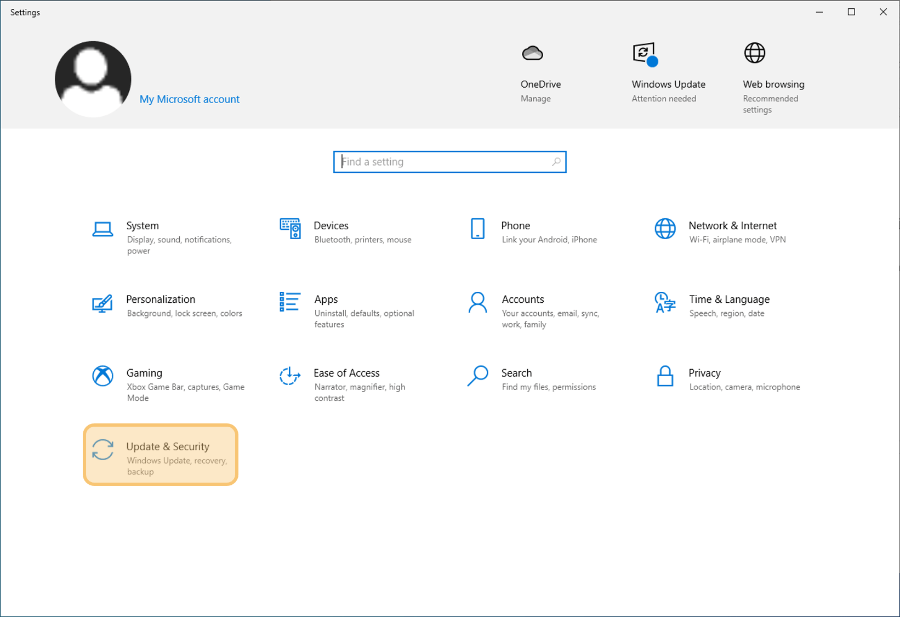
Task: Select the Personalization title
Action: click(161, 299)
